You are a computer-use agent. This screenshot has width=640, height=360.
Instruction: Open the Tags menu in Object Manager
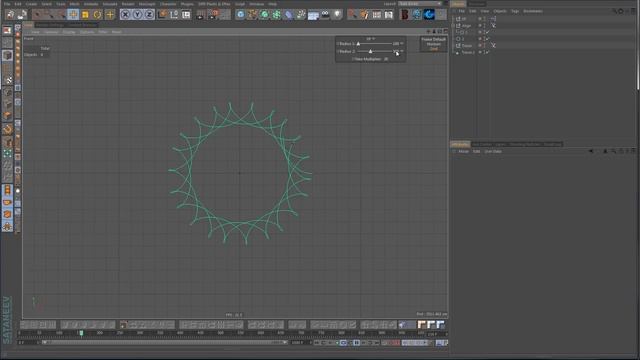point(515,11)
